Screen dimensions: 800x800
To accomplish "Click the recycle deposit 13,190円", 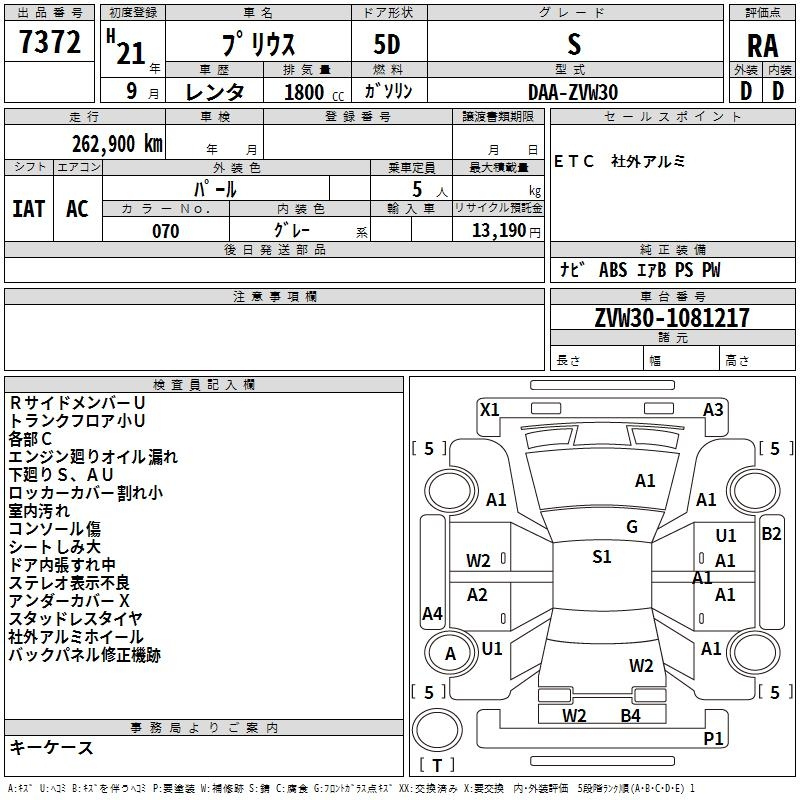I will [506, 231].
